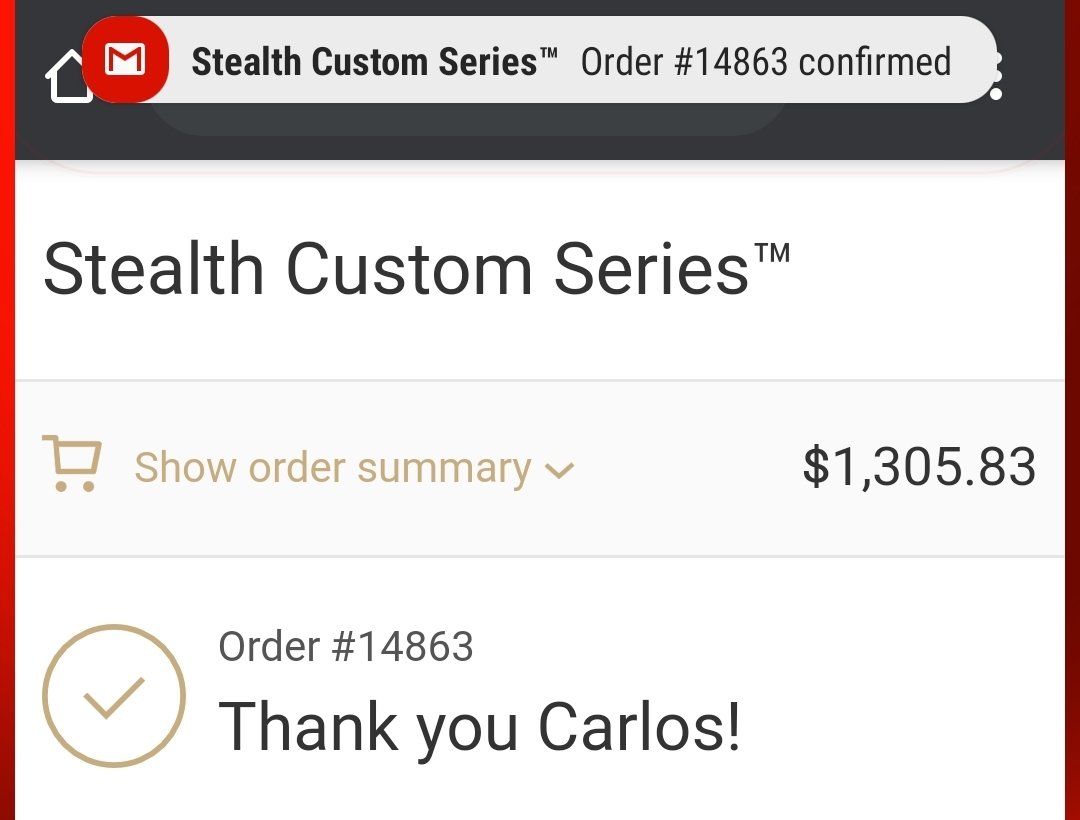The width and height of the screenshot is (1080, 820).
Task: Click the order confirmed checkmark circle
Action: pyautogui.click(x=114, y=695)
